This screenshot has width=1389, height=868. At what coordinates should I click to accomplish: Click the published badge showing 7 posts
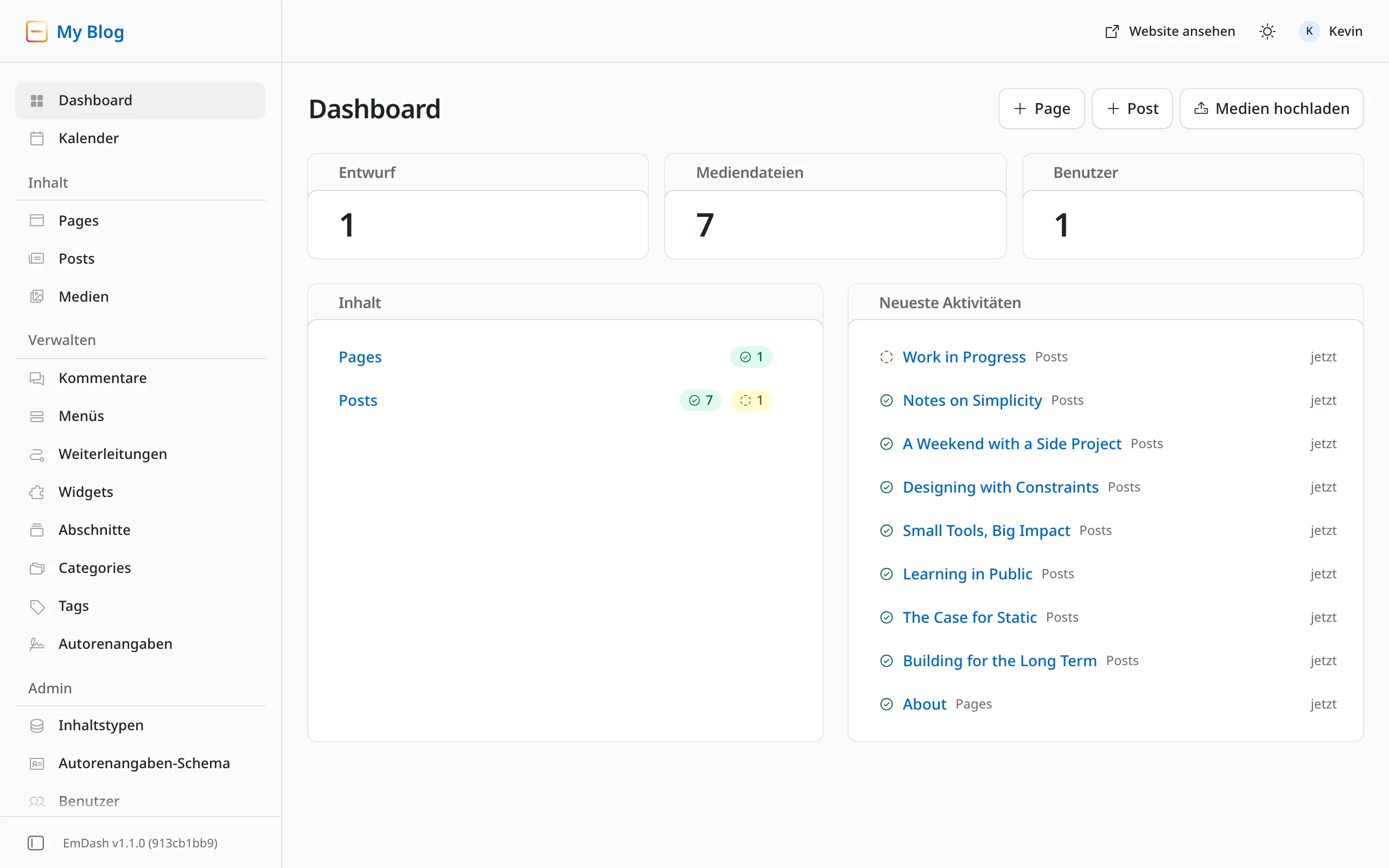point(700,401)
